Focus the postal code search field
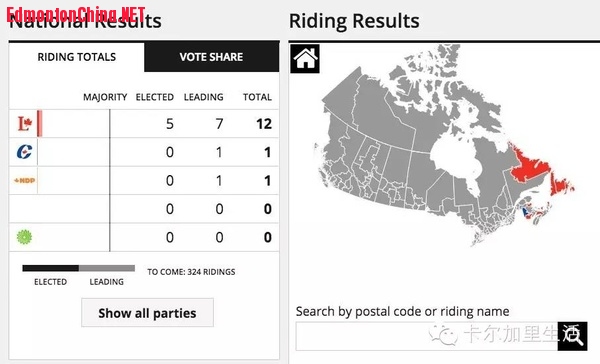Screen dimensions: 600x364 pos(426,336)
